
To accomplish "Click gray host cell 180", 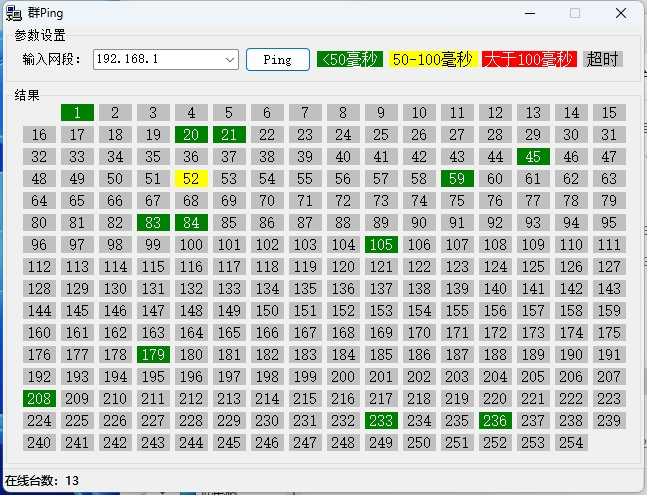I will (191, 355).
